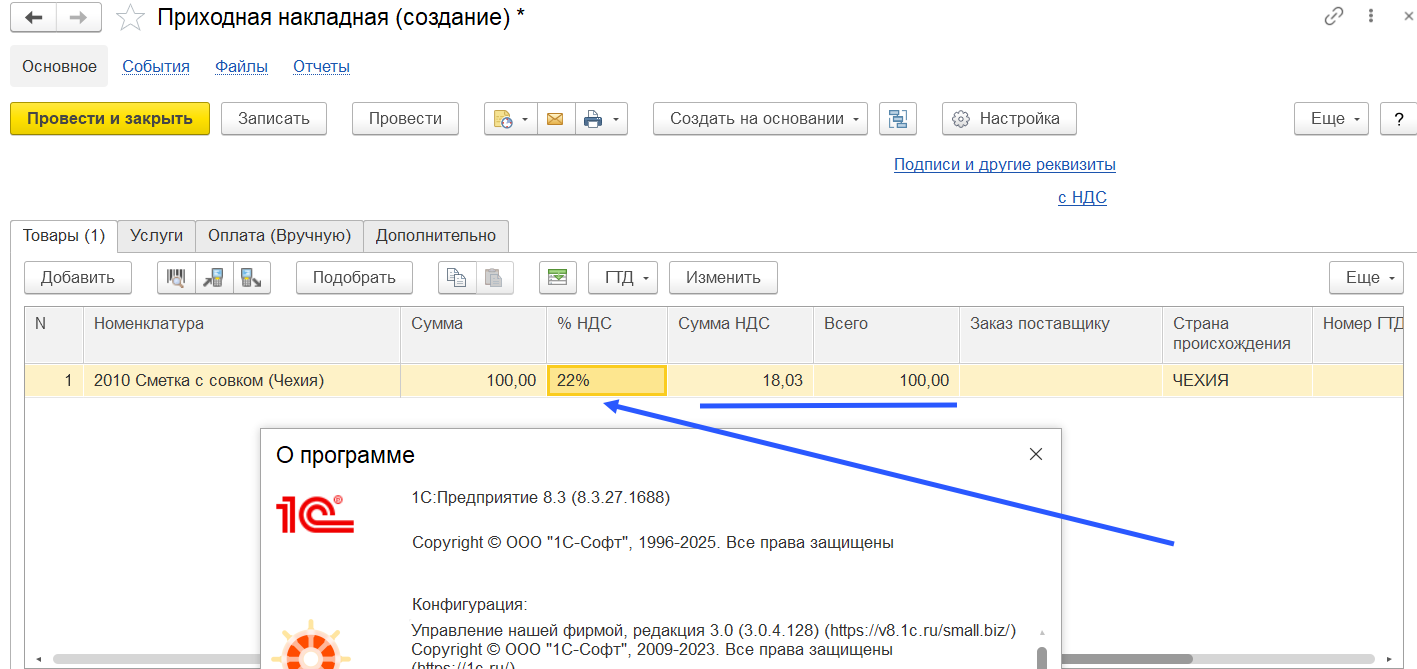The image size is (1417, 669).
Task: Click the % НДС column header
Action: tap(607, 335)
